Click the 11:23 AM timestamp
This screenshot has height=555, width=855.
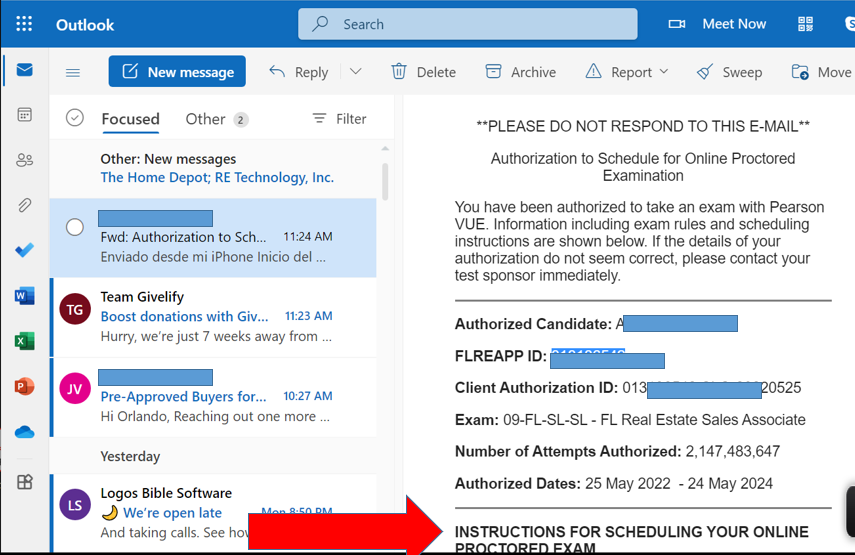(x=308, y=316)
